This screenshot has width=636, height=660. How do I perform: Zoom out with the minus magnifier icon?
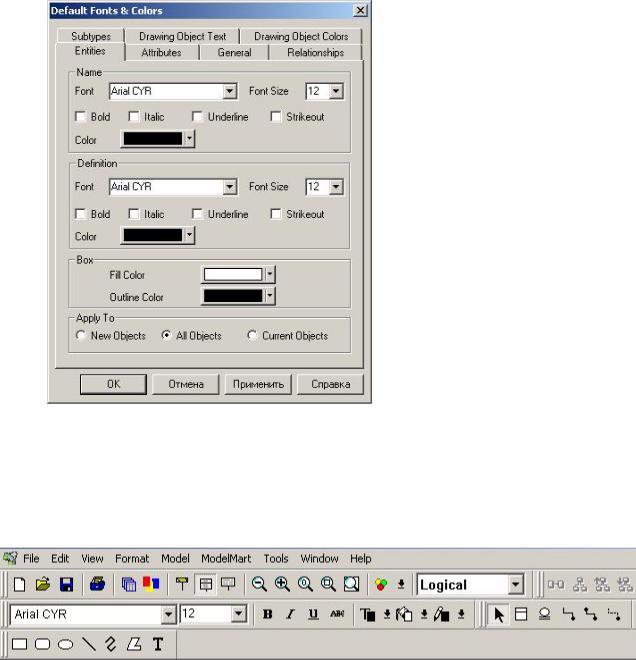258,584
